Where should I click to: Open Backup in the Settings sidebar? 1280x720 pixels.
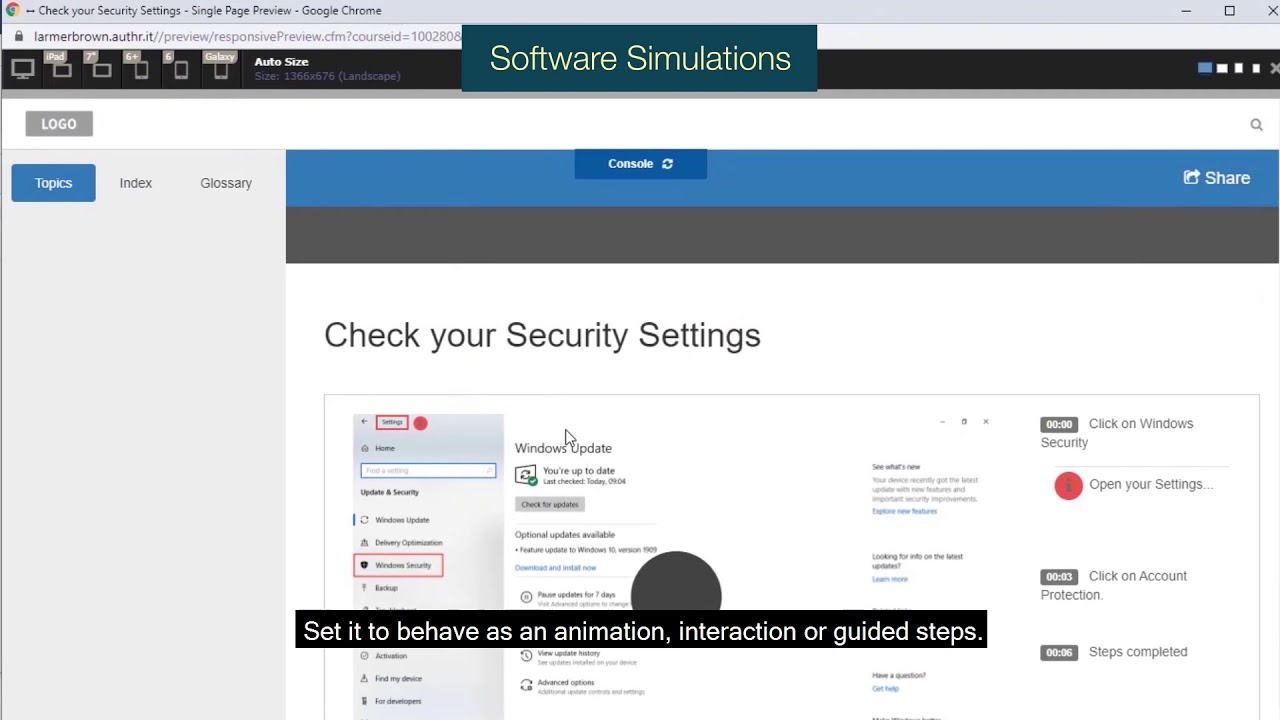386,588
